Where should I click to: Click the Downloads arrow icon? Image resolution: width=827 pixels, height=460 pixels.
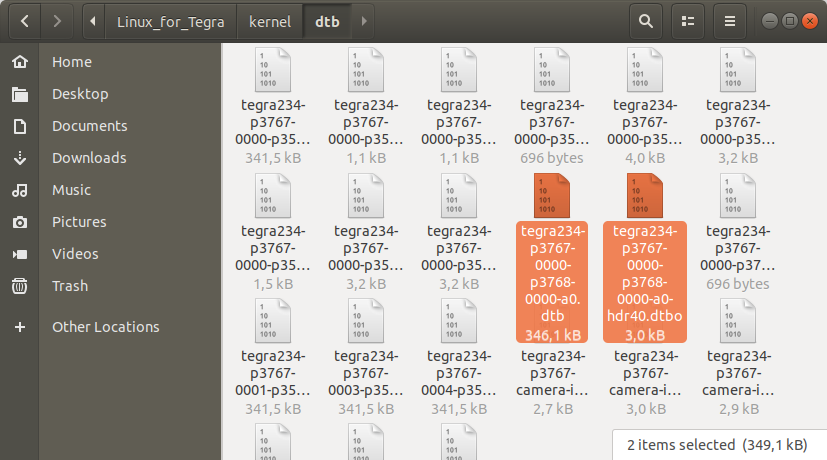coord(20,158)
